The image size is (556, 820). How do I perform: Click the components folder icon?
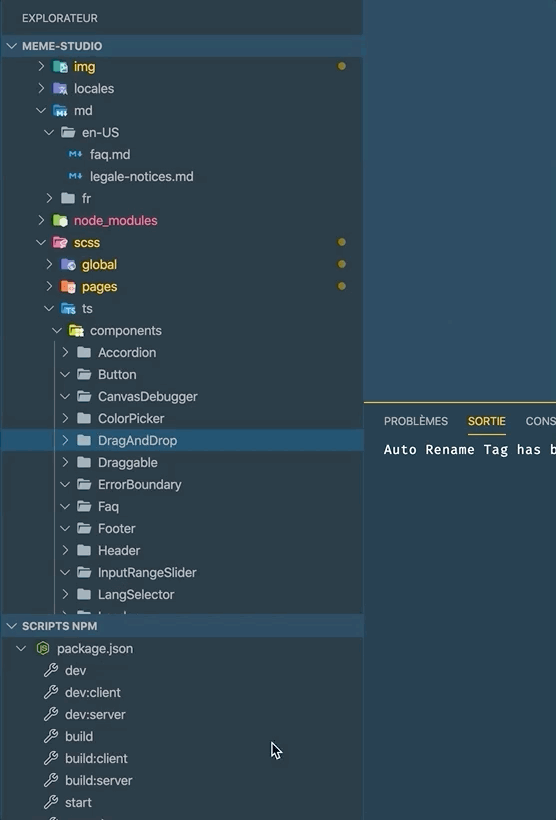pos(76,331)
